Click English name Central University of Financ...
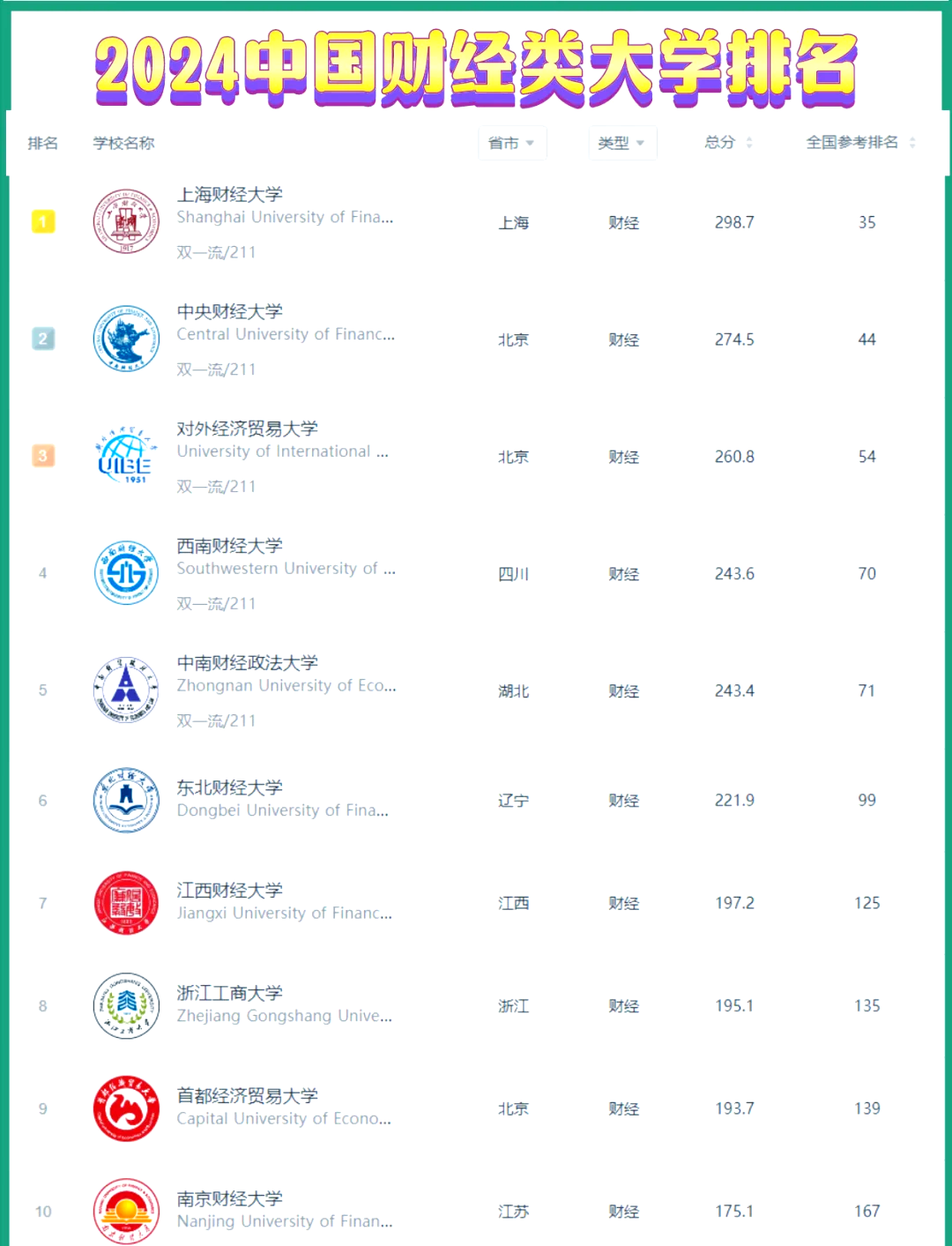 [x=286, y=334]
